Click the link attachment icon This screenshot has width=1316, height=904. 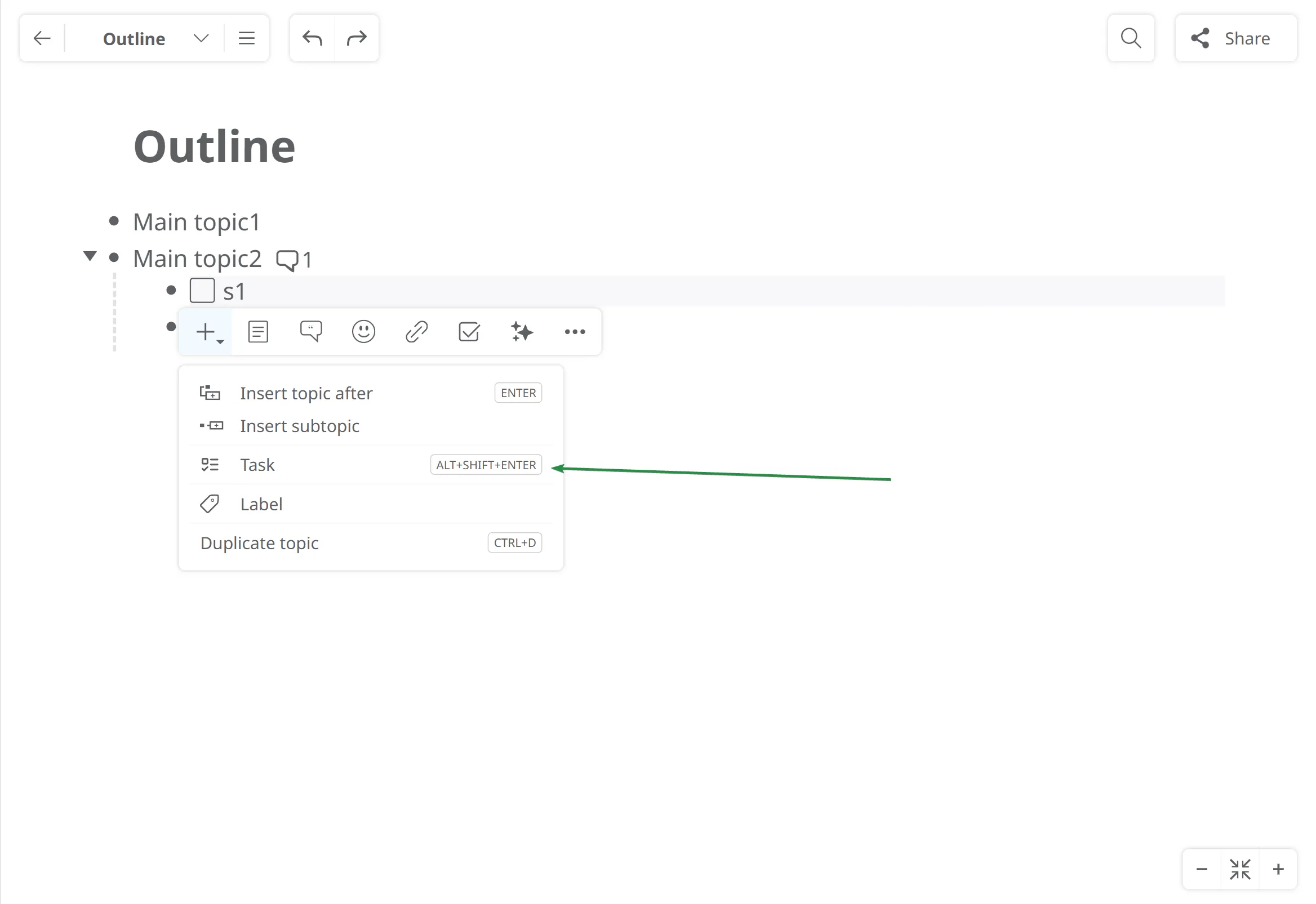point(416,332)
